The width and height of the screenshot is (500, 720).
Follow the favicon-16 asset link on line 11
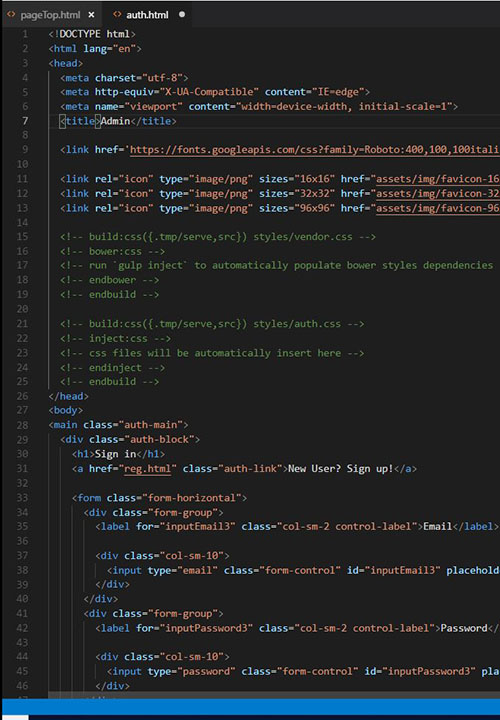tap(438, 179)
